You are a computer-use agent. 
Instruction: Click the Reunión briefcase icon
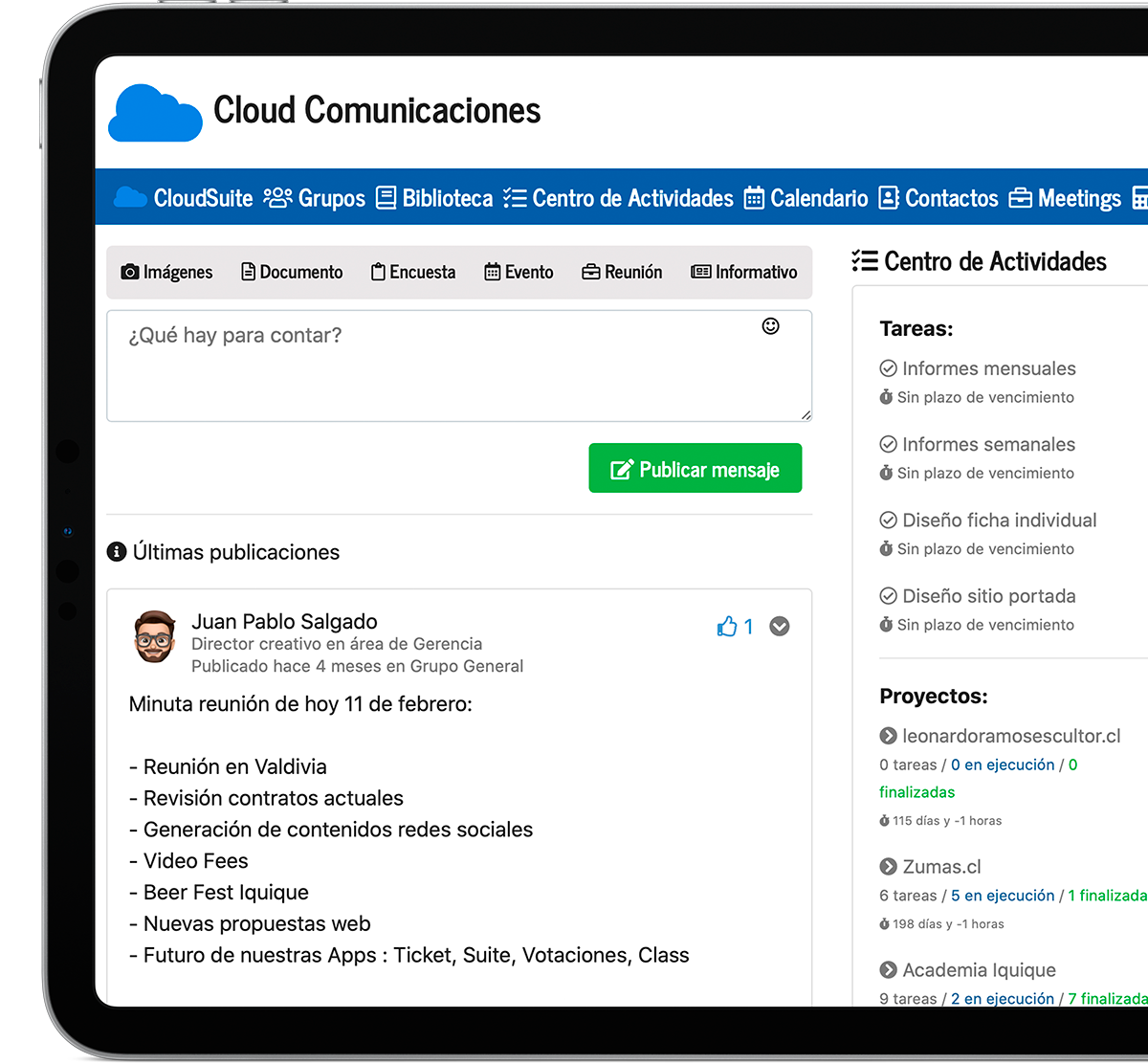(590, 273)
